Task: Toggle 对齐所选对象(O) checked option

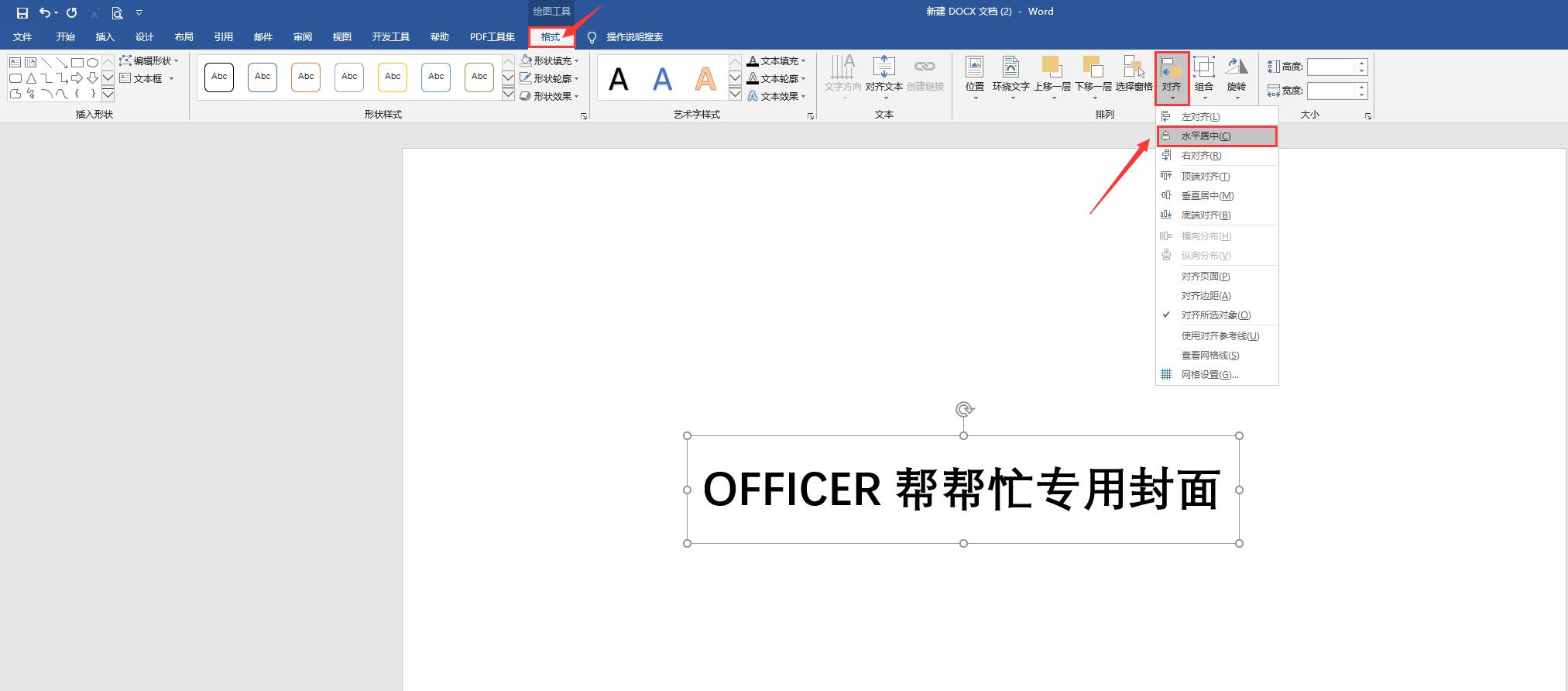Action: click(x=1216, y=315)
